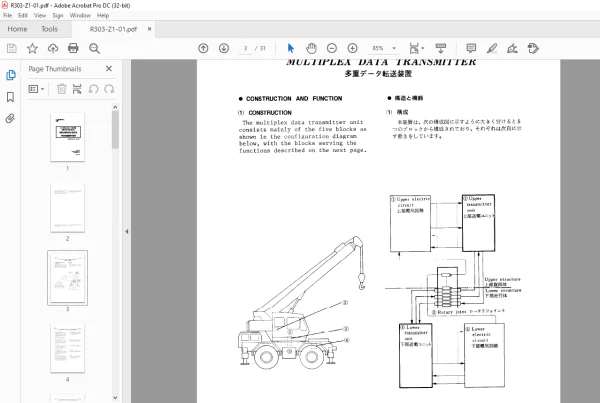This screenshot has height=403, width=600.
Task: Zoom out with the minus icon
Action: [x=332, y=48]
